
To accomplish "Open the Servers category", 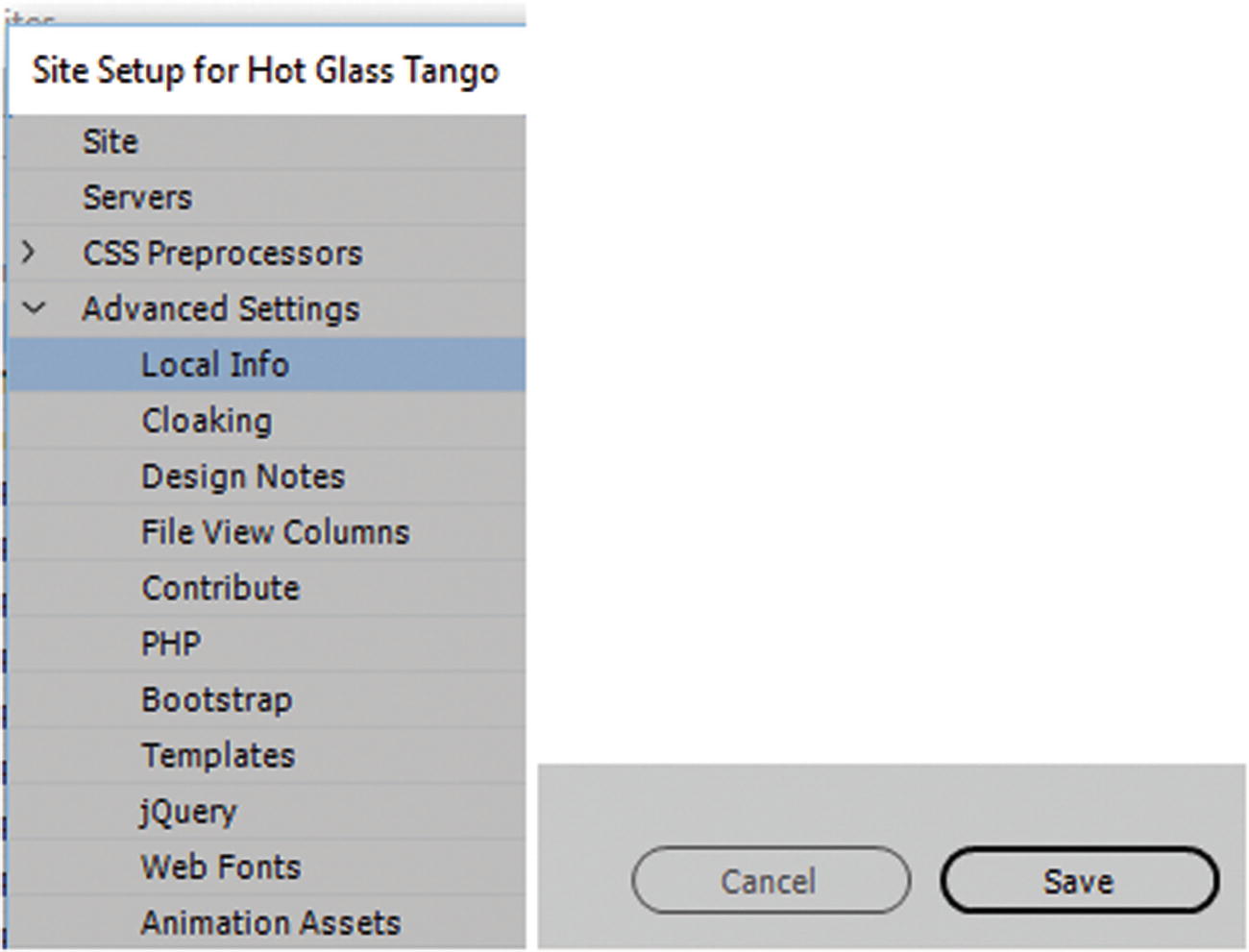I will [x=137, y=198].
